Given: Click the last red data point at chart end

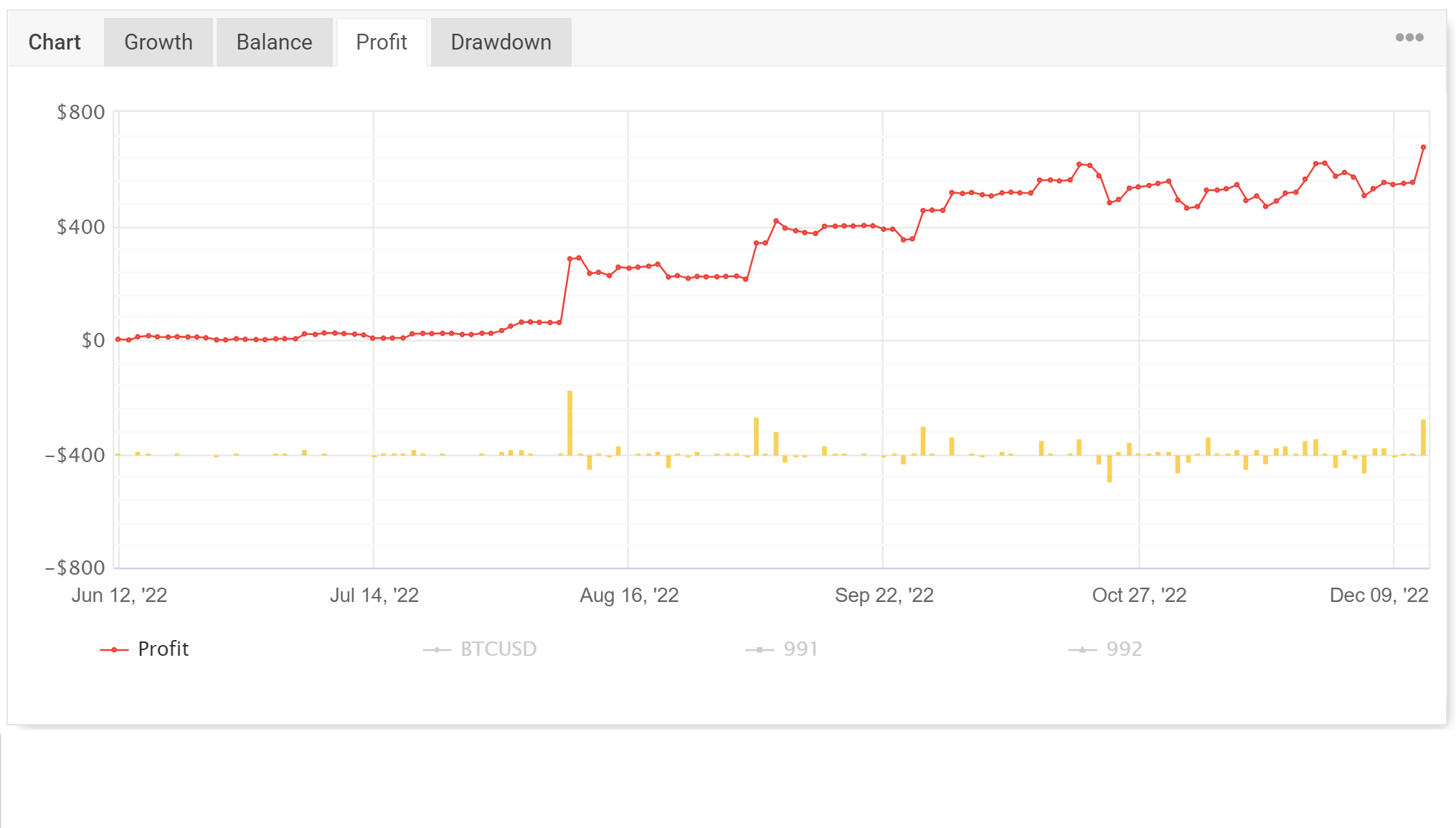Looking at the screenshot, I should [x=1423, y=147].
